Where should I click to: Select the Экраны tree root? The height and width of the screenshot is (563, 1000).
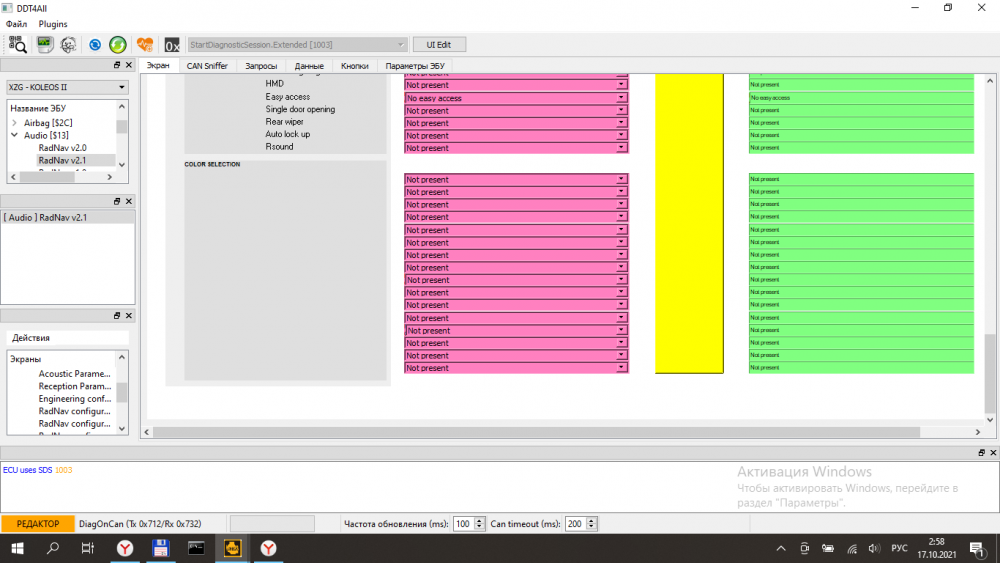coord(26,359)
